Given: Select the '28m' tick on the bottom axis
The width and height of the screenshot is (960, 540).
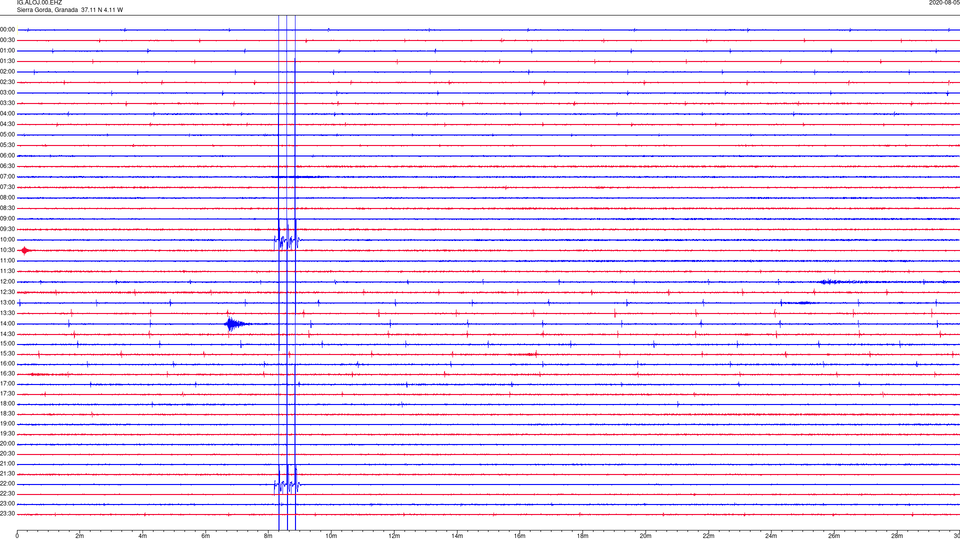Looking at the screenshot, I should pos(897,536).
